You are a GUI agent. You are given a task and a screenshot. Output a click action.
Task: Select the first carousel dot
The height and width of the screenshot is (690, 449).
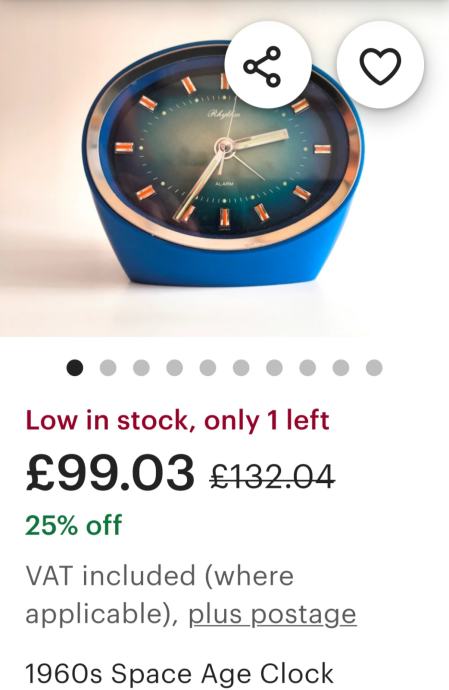click(x=75, y=367)
